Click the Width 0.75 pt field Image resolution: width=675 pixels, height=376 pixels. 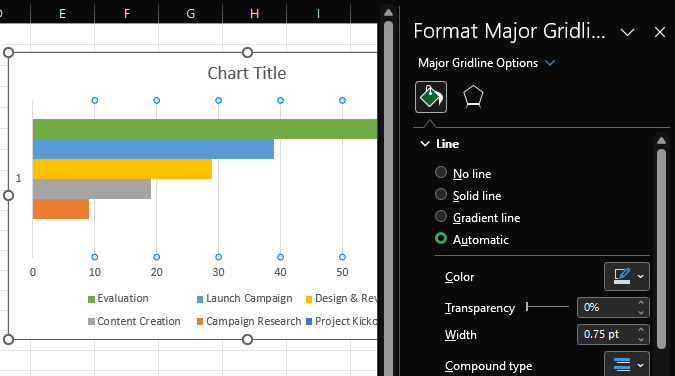coord(606,335)
